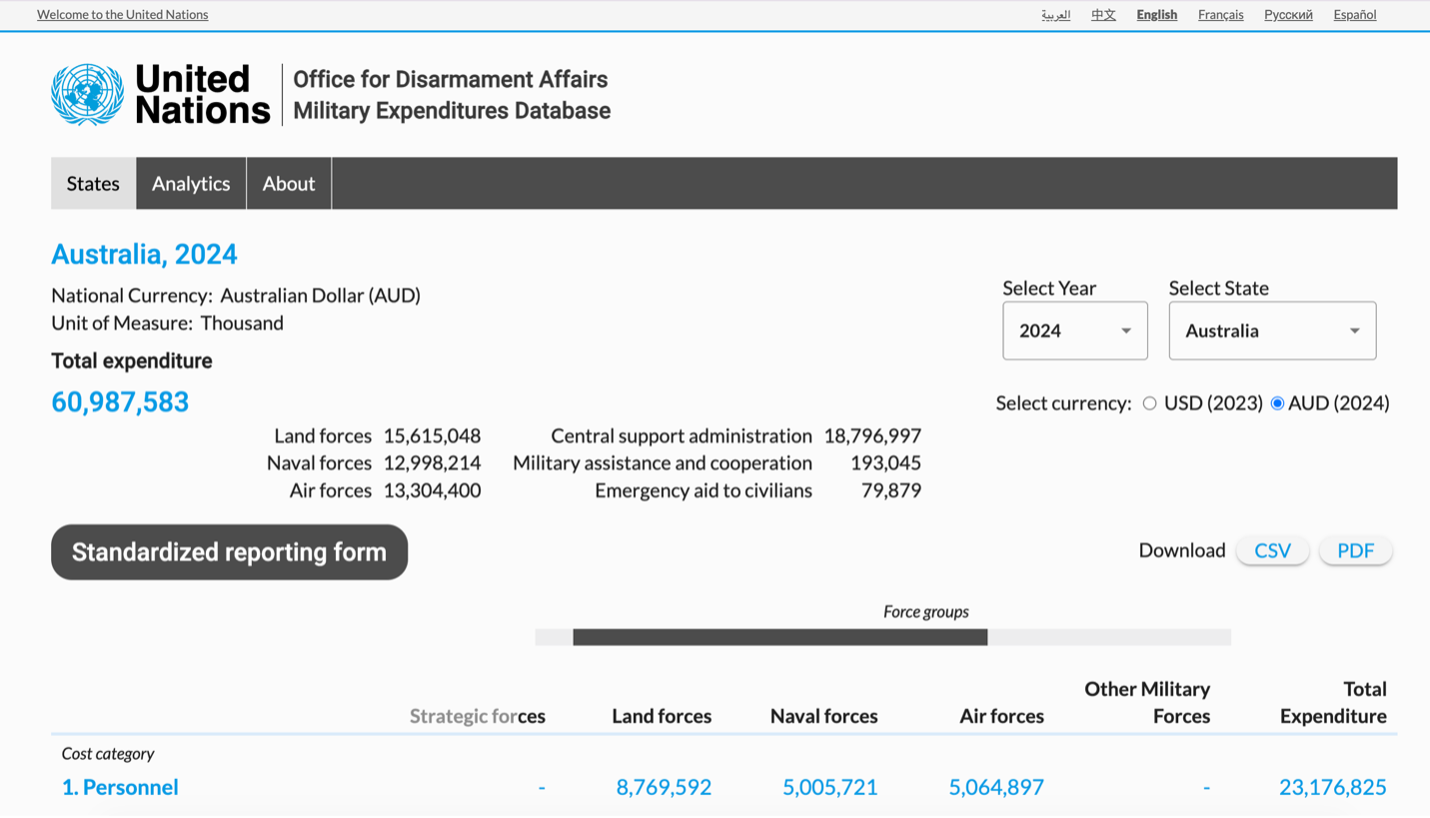The width and height of the screenshot is (1430, 818).
Task: Click Personnel land forces value 8,769,592
Action: (x=664, y=787)
